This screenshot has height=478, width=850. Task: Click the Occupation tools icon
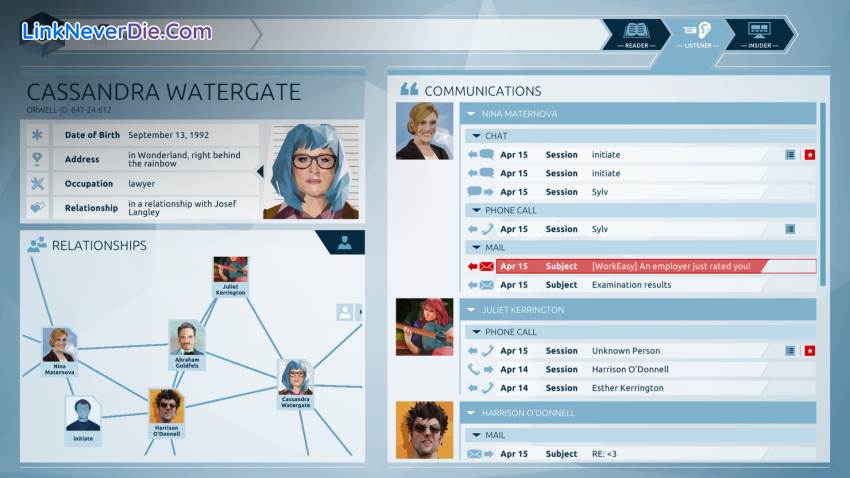[x=37, y=184]
